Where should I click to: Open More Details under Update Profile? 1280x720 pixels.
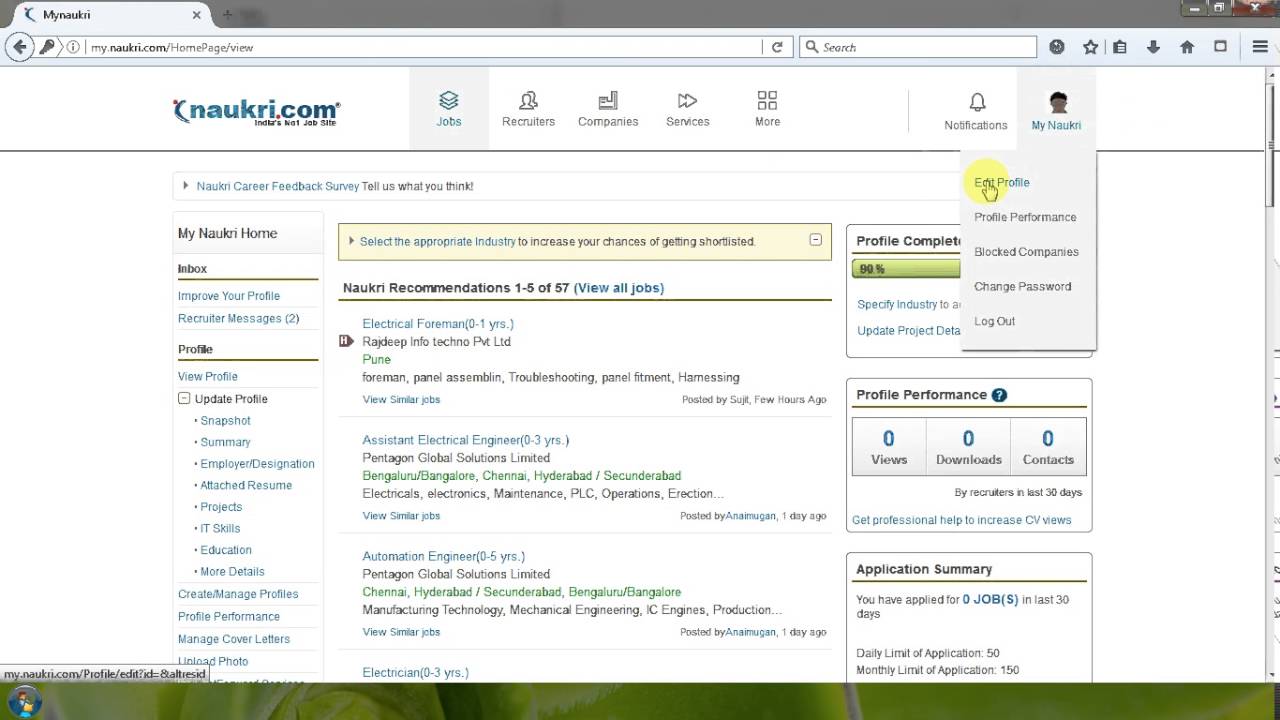pos(232,572)
